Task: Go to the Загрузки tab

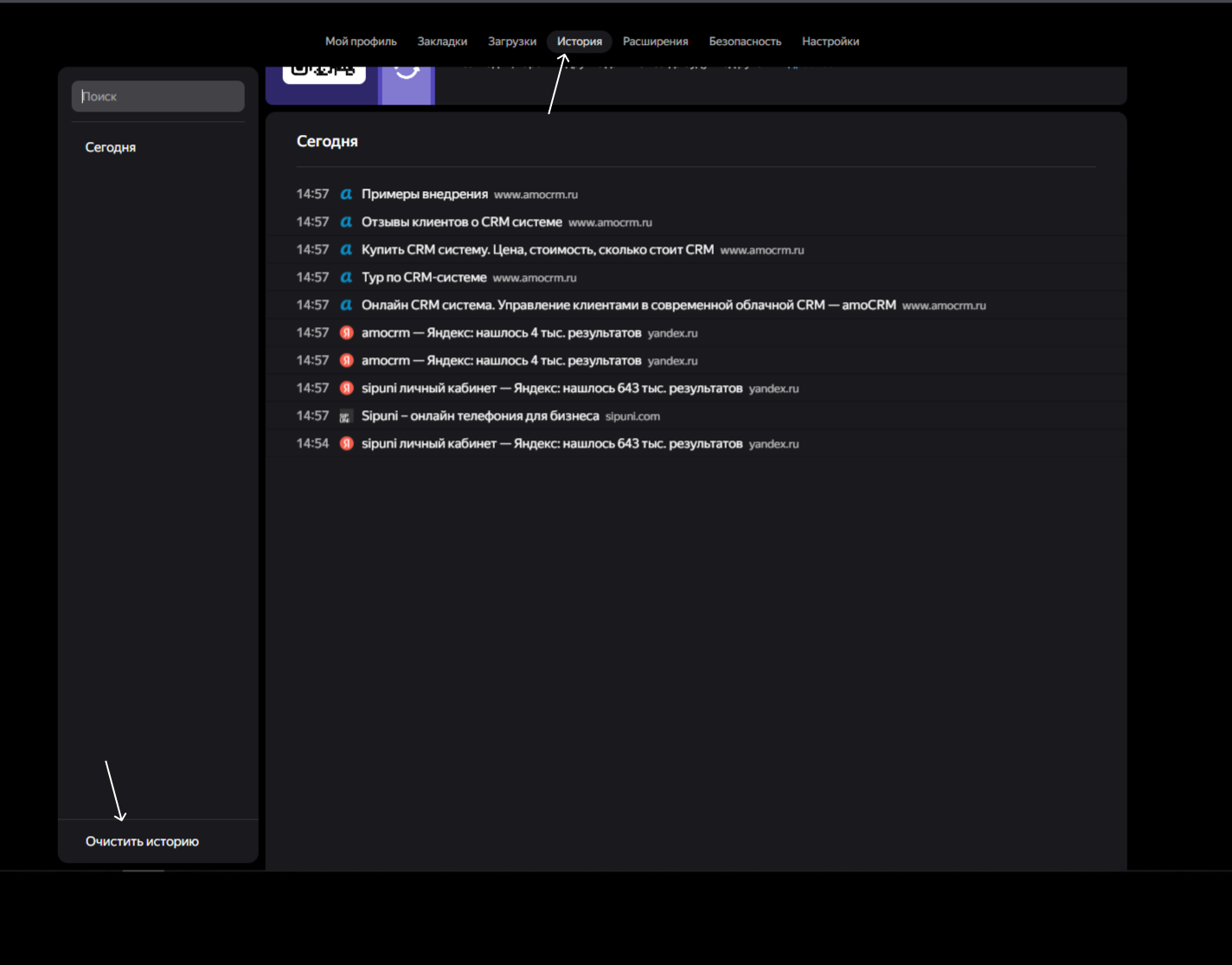Action: [512, 42]
